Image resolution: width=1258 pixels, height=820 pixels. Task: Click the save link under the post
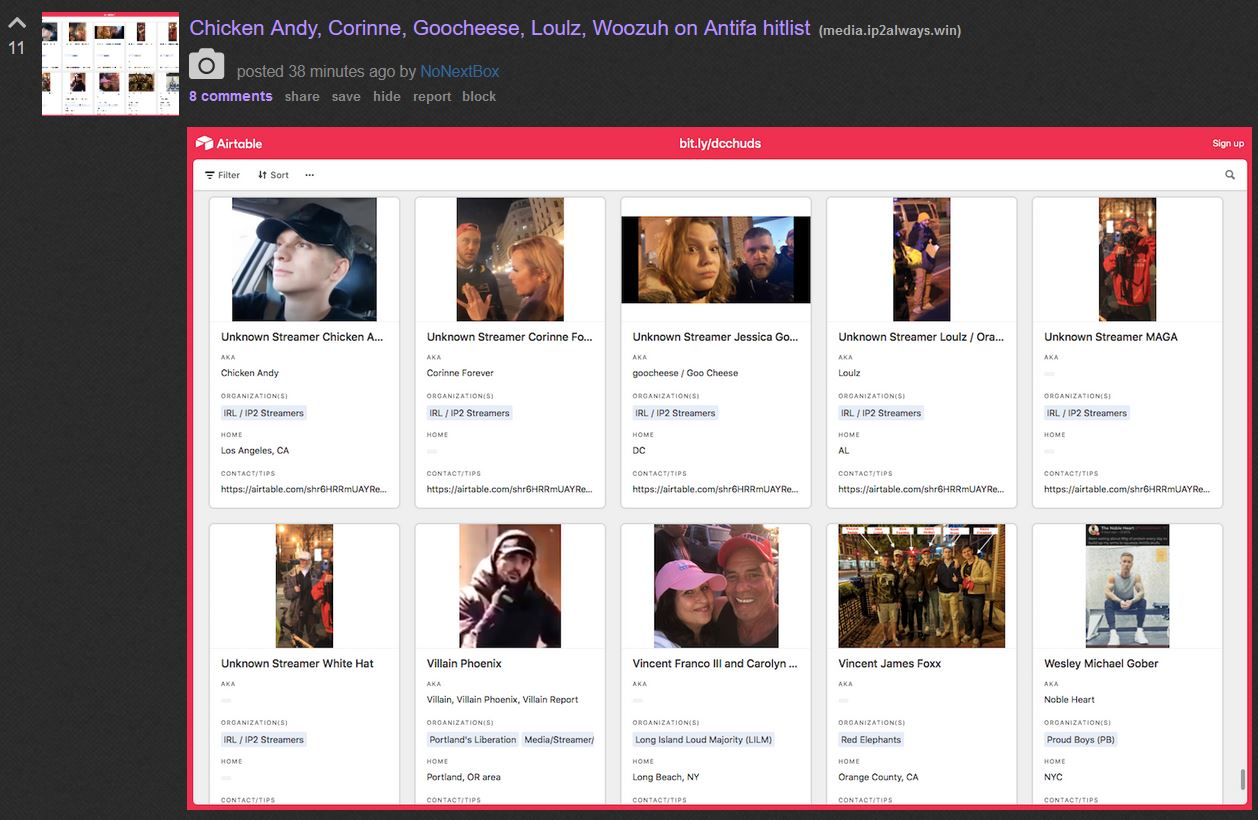[346, 96]
